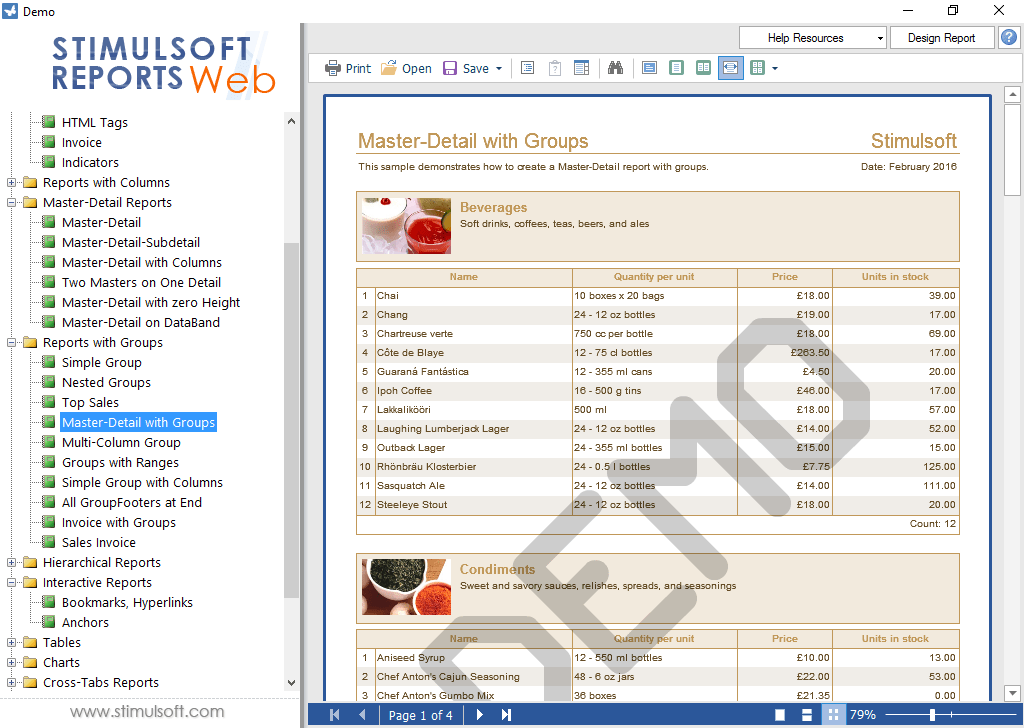Show the report parameters panel
The image size is (1024, 728).
click(554, 68)
